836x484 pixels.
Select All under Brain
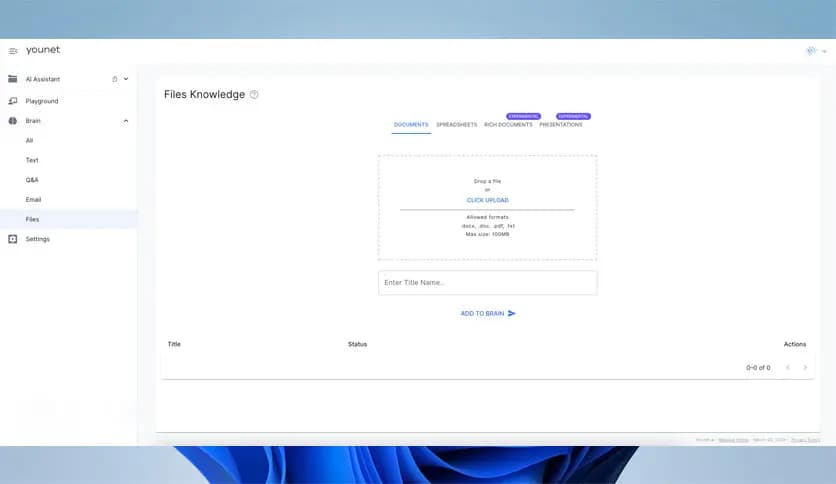click(x=29, y=141)
